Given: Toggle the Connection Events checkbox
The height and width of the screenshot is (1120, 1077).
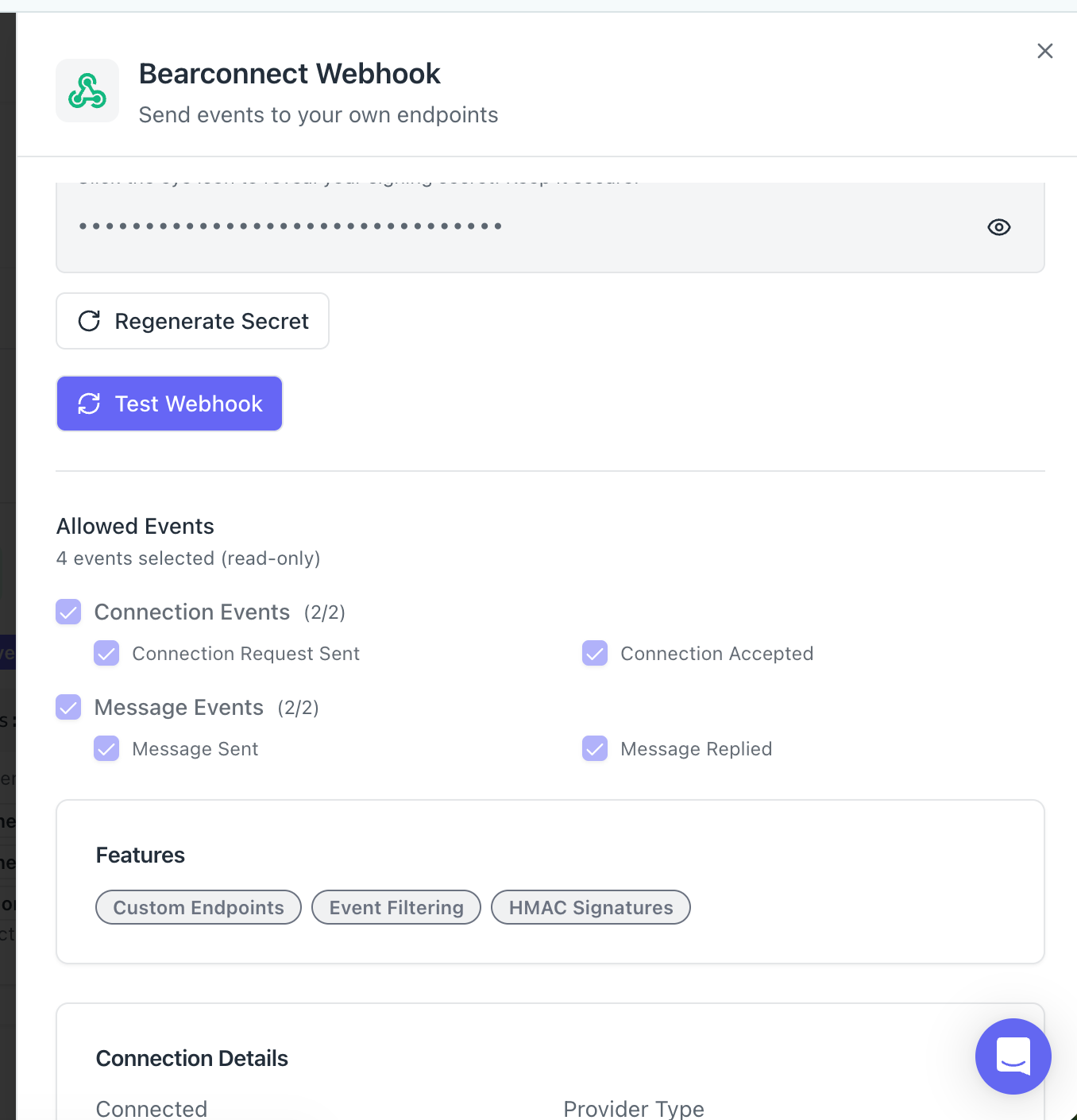Looking at the screenshot, I should coord(68,612).
